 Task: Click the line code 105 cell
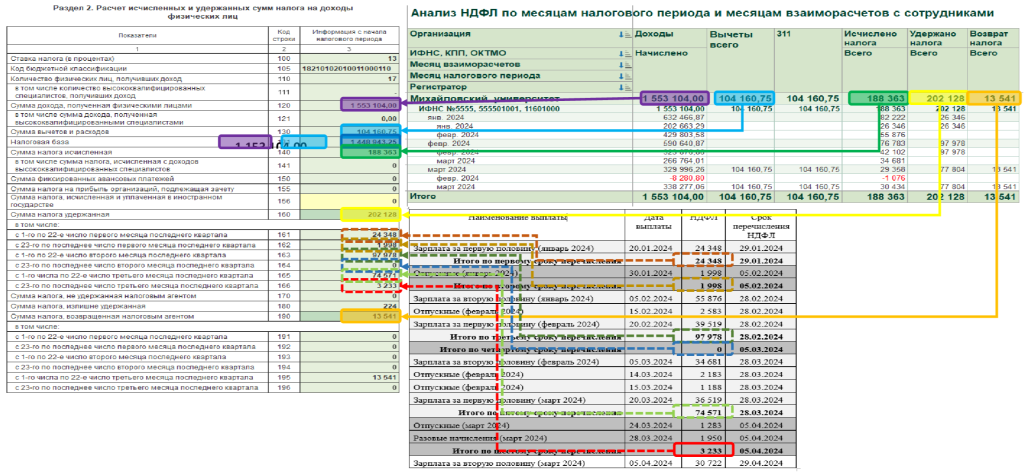tap(283, 69)
